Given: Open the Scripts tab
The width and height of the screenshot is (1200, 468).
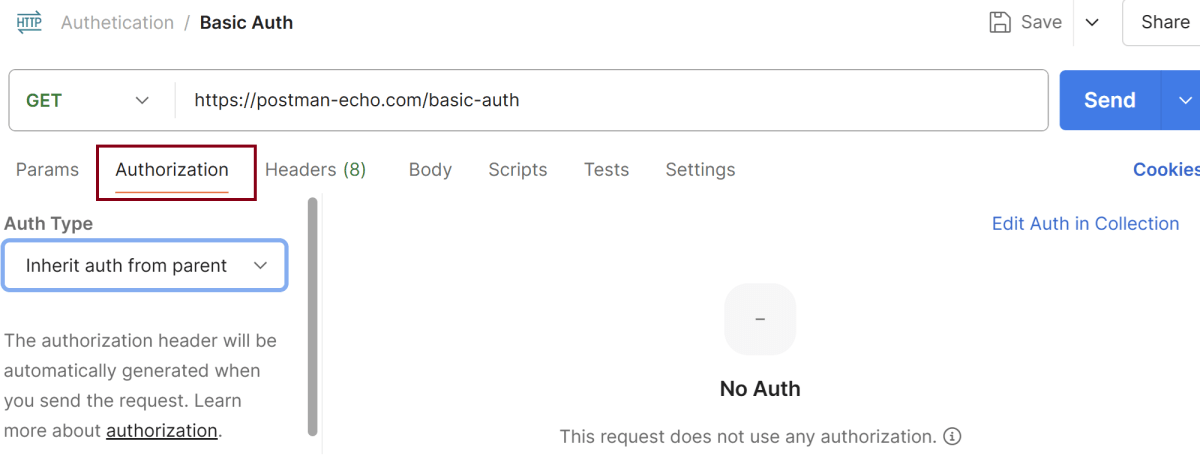Looking at the screenshot, I should (517, 170).
